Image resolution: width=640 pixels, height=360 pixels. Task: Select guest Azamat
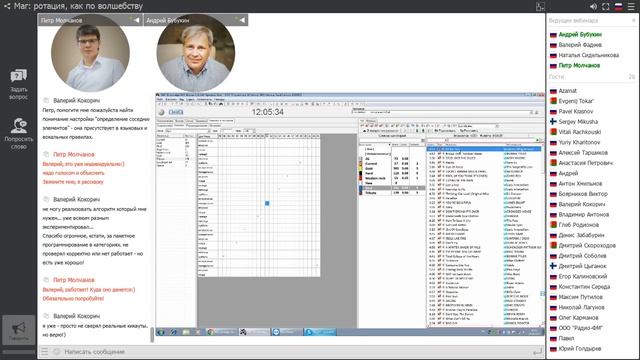click(x=567, y=91)
